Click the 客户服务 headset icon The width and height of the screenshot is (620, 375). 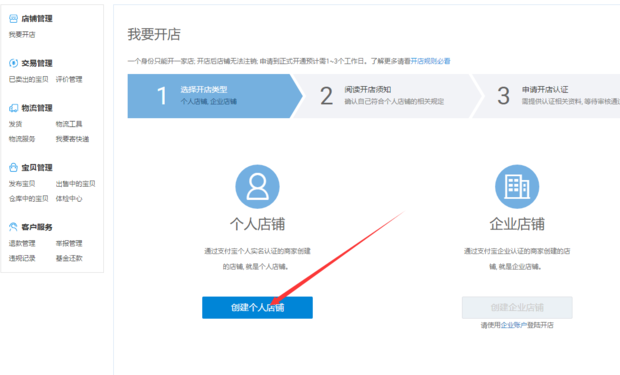(13, 227)
